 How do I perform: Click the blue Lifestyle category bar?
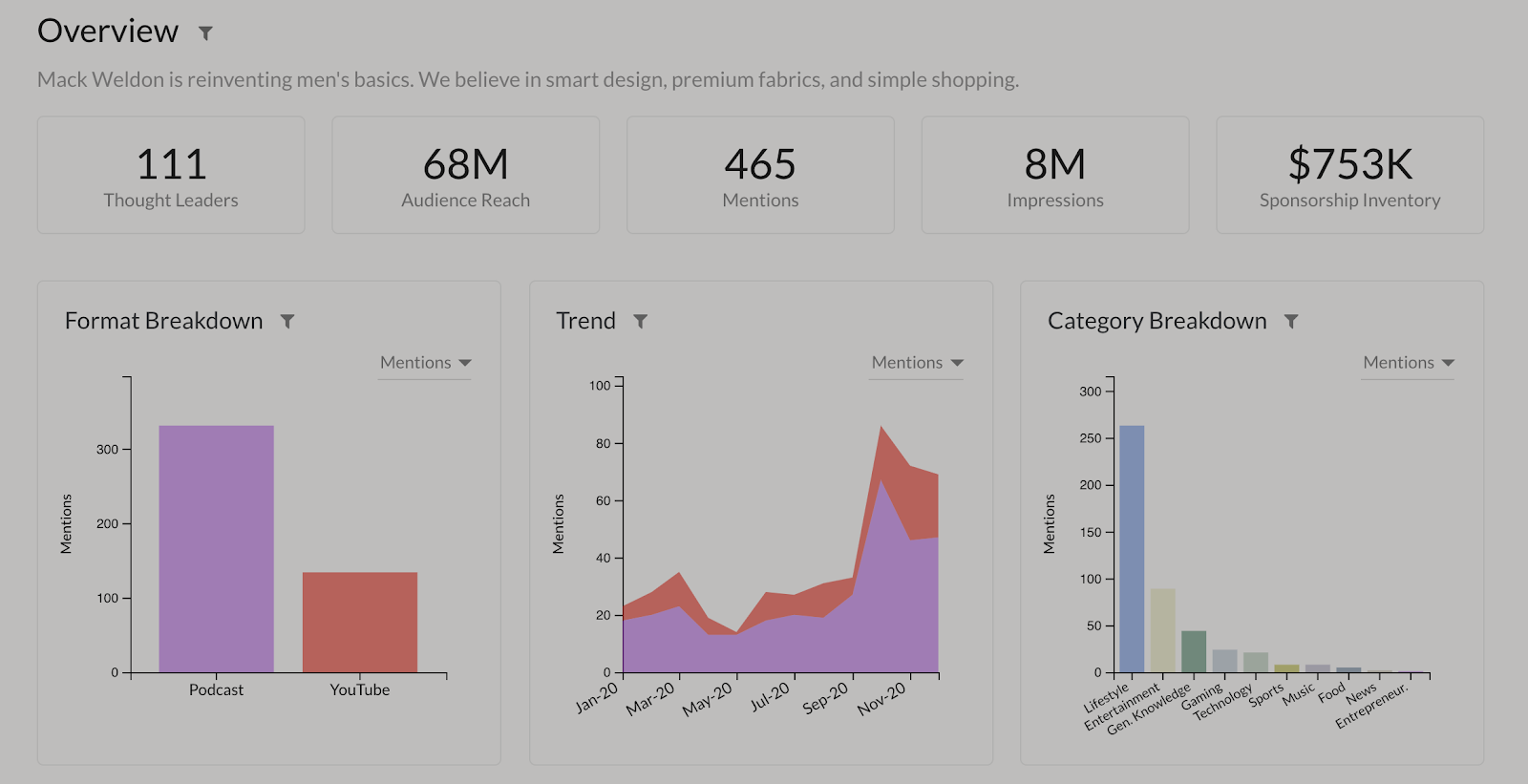point(1132,549)
